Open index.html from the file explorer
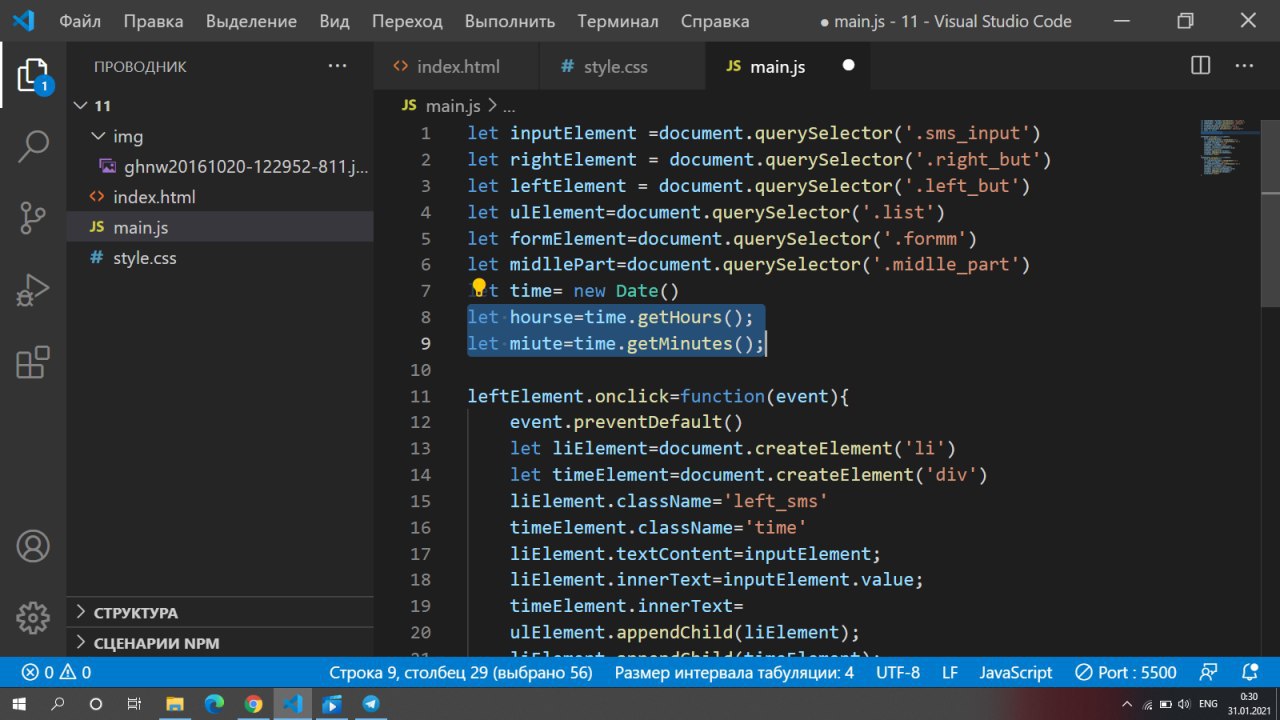Image resolution: width=1280 pixels, height=720 pixels. point(154,197)
